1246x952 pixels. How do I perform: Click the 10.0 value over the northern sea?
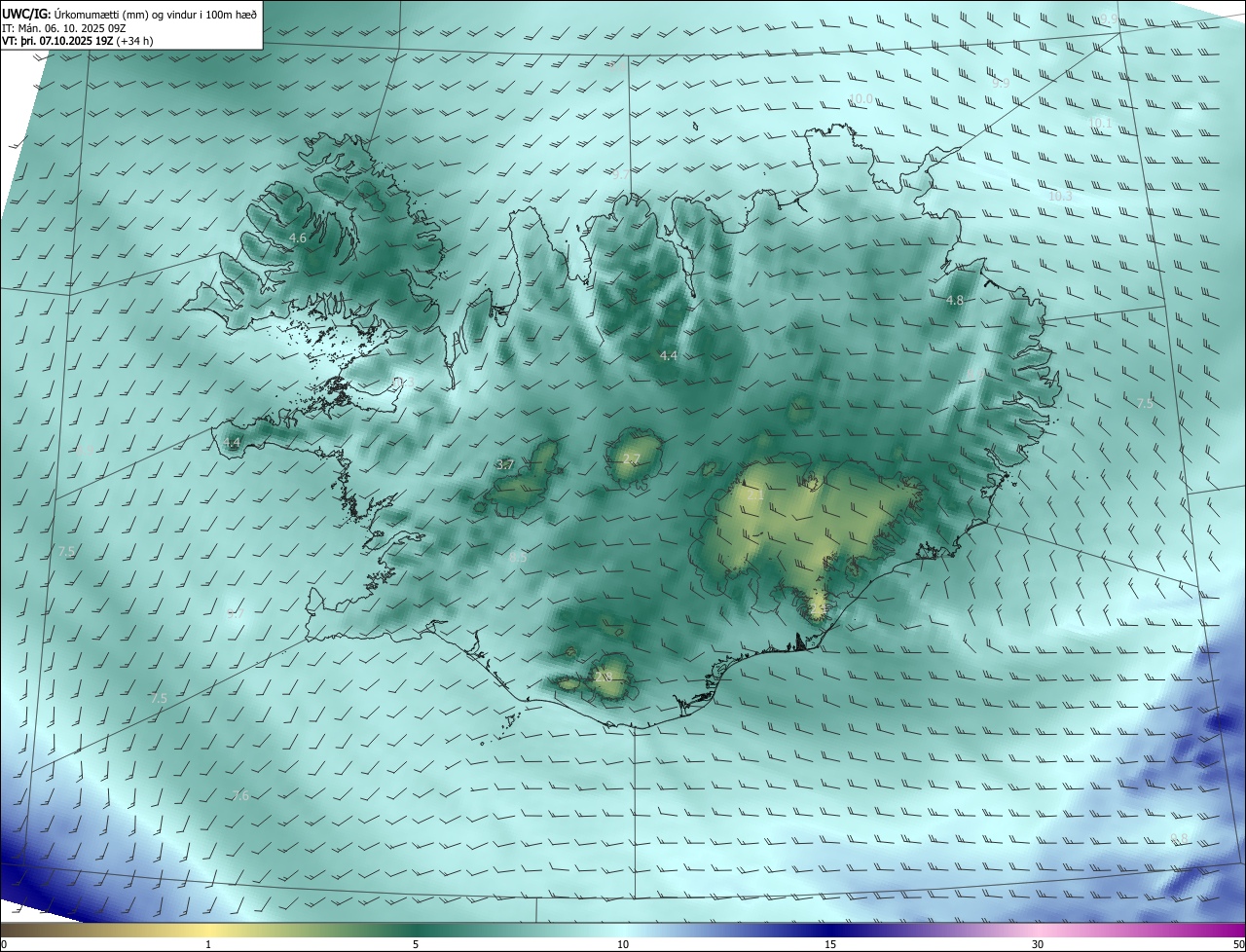861,99
